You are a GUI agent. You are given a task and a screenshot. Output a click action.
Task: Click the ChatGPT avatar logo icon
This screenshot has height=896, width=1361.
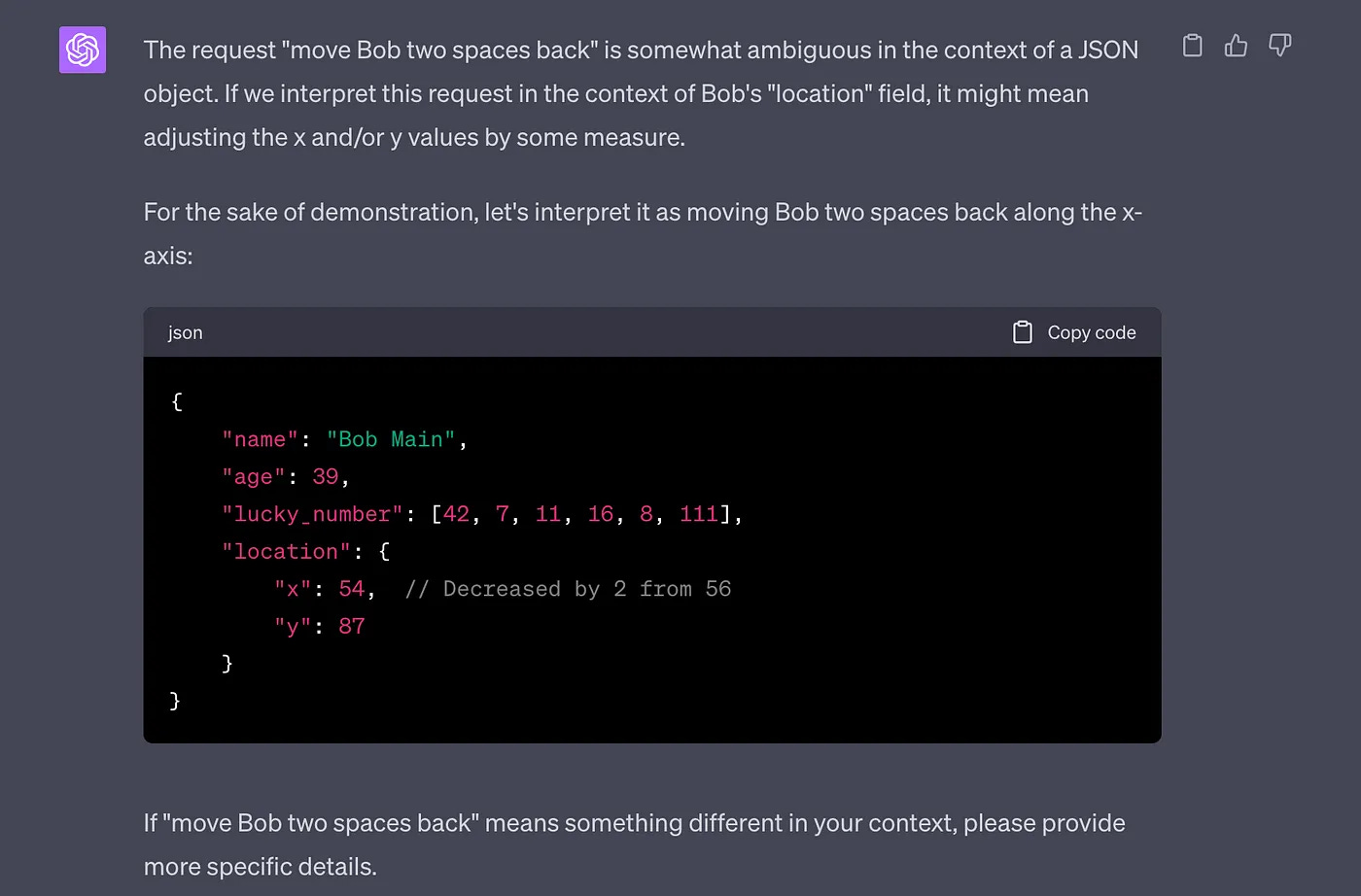coord(83,50)
